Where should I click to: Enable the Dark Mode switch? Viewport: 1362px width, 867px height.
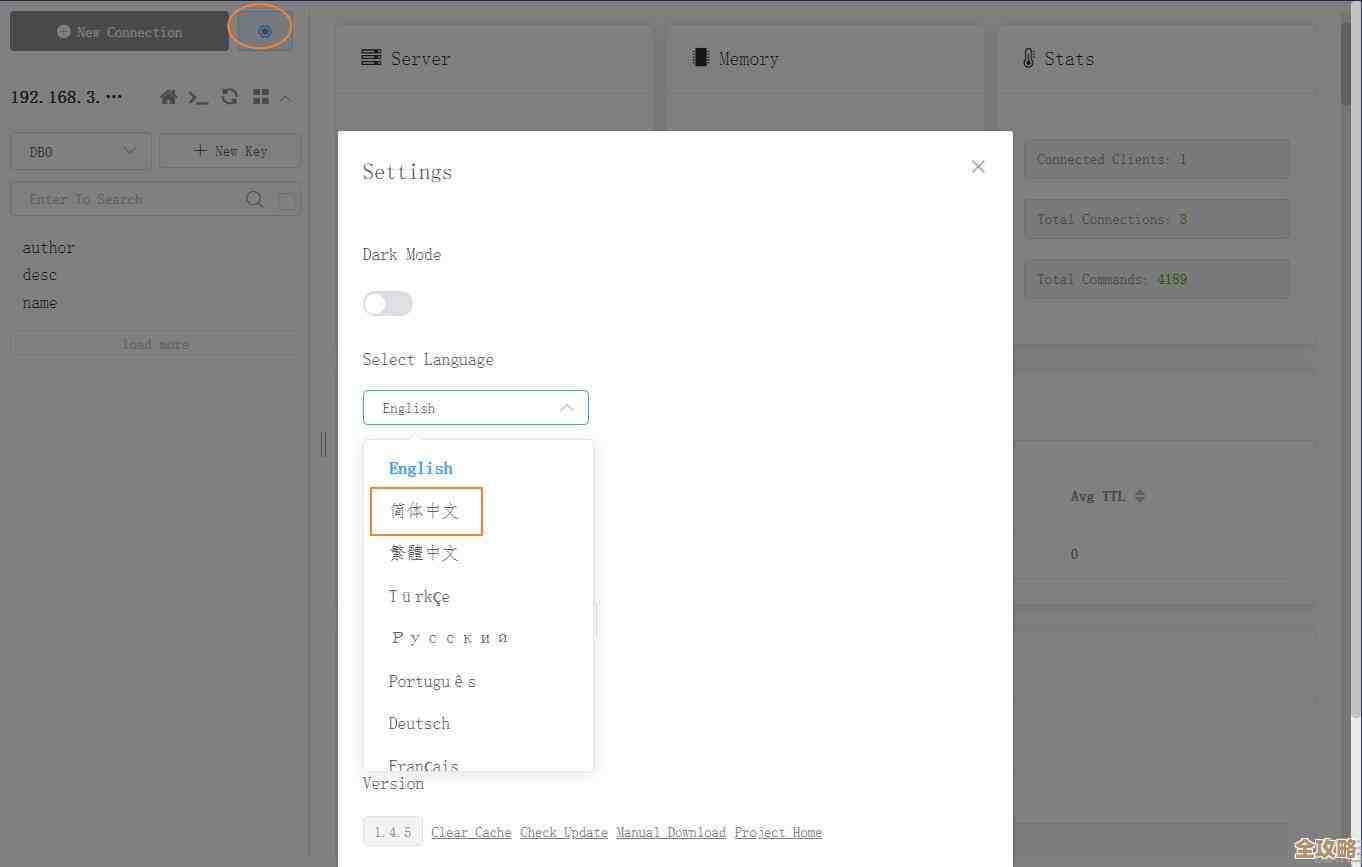[387, 303]
